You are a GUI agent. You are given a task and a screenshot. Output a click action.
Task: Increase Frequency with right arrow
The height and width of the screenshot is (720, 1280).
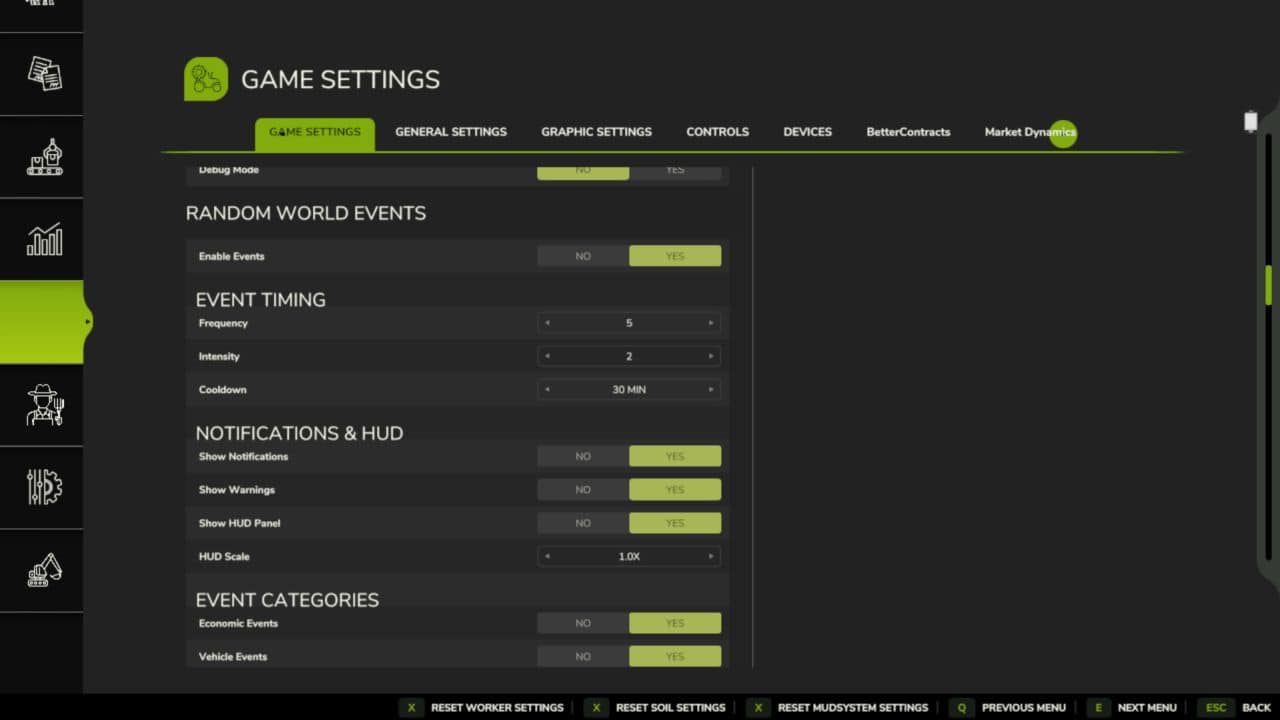[711, 323]
